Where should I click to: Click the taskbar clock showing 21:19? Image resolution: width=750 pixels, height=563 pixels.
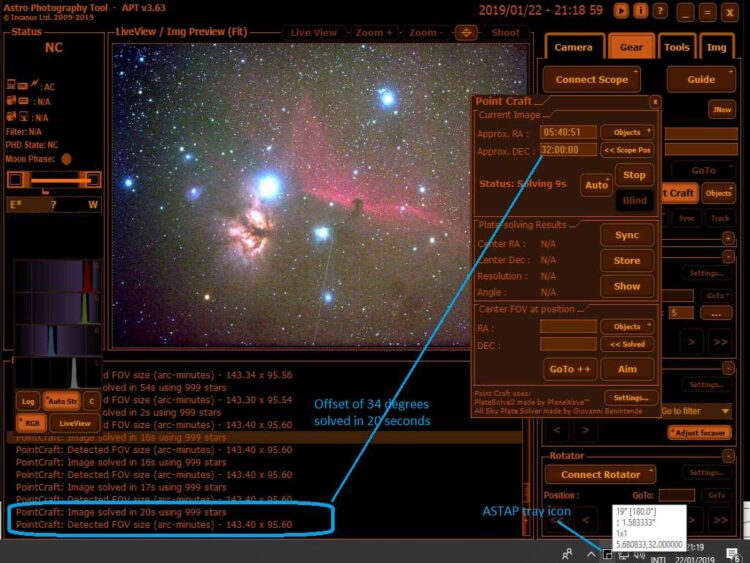tap(695, 548)
